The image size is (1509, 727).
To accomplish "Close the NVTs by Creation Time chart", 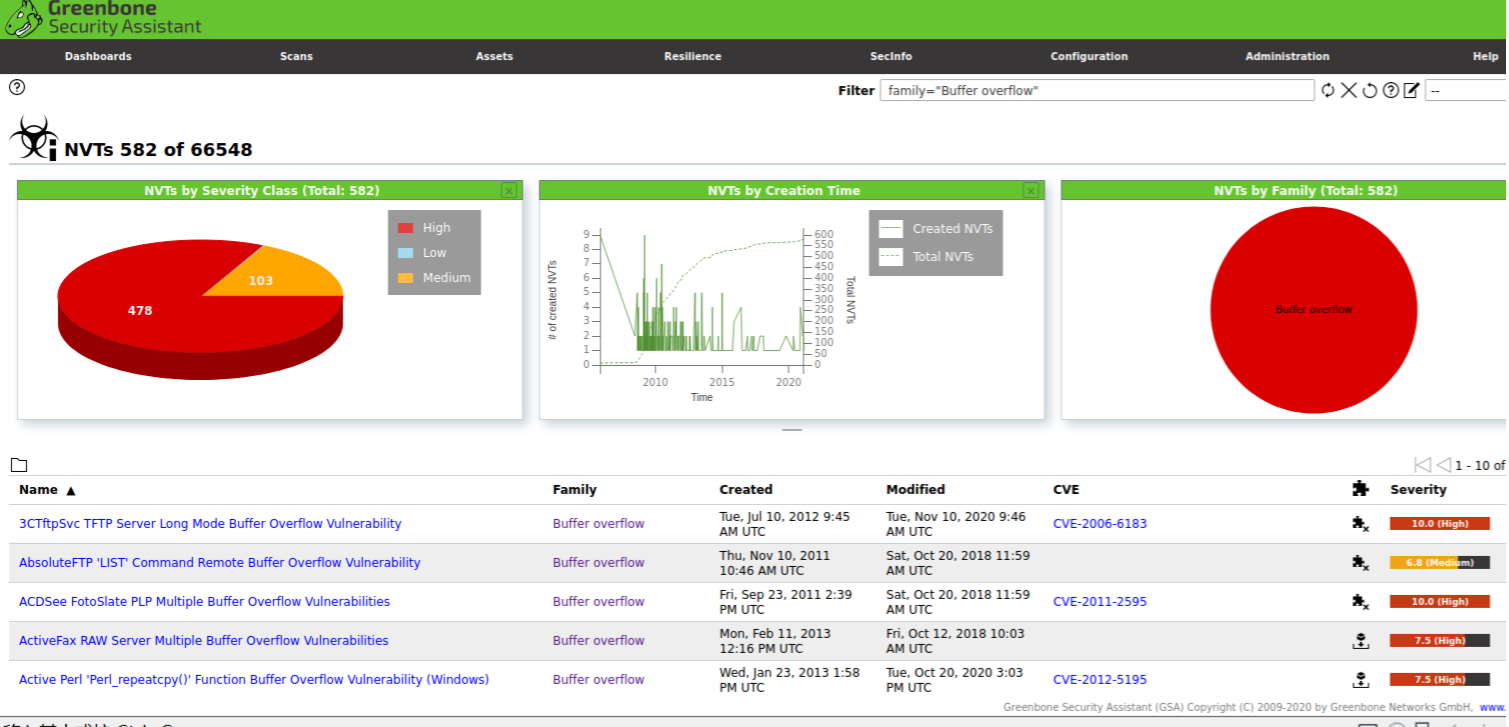I will 1031,190.
